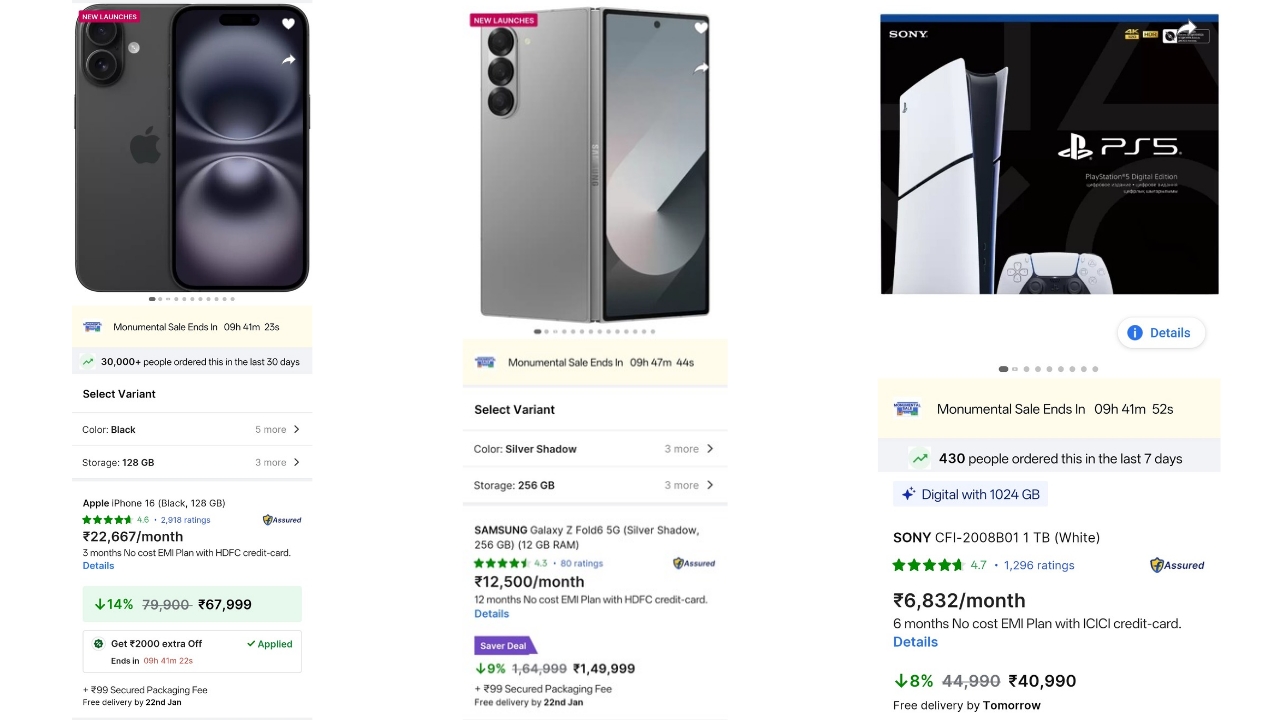Expand 3 more Galaxy Silver Shadow color options
Viewport: 1280px width, 720px height.
click(688, 449)
